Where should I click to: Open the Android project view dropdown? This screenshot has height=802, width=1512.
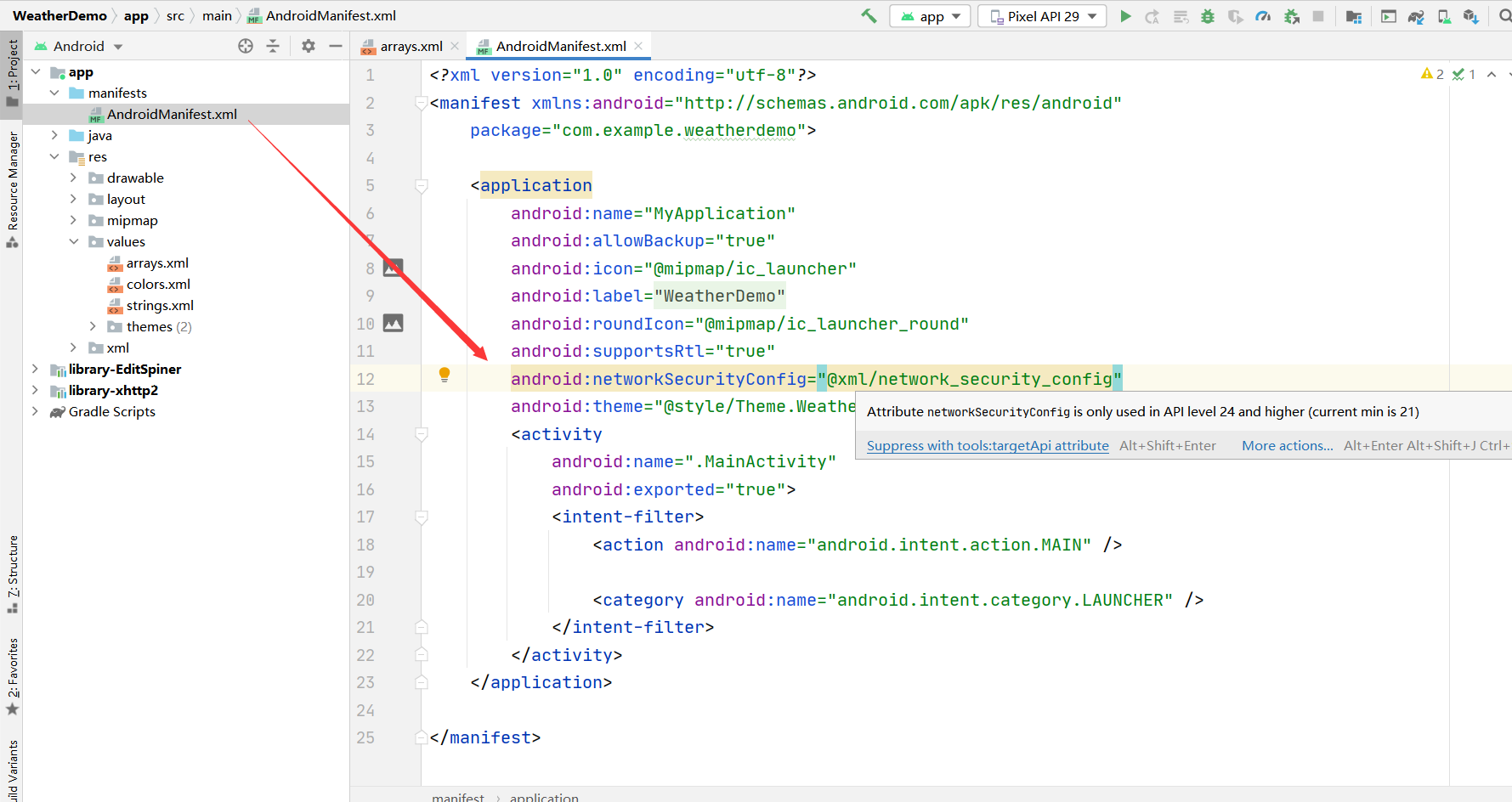tap(78, 46)
